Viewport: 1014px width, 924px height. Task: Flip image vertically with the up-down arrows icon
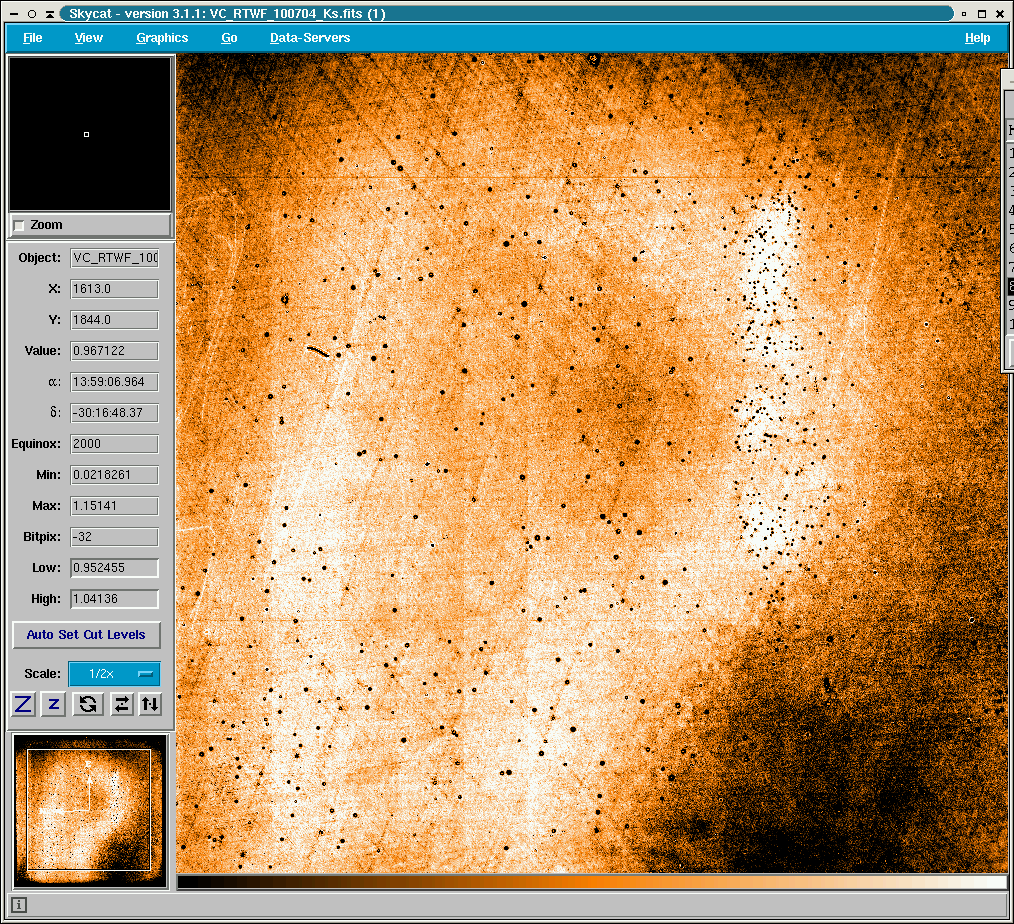[150, 704]
